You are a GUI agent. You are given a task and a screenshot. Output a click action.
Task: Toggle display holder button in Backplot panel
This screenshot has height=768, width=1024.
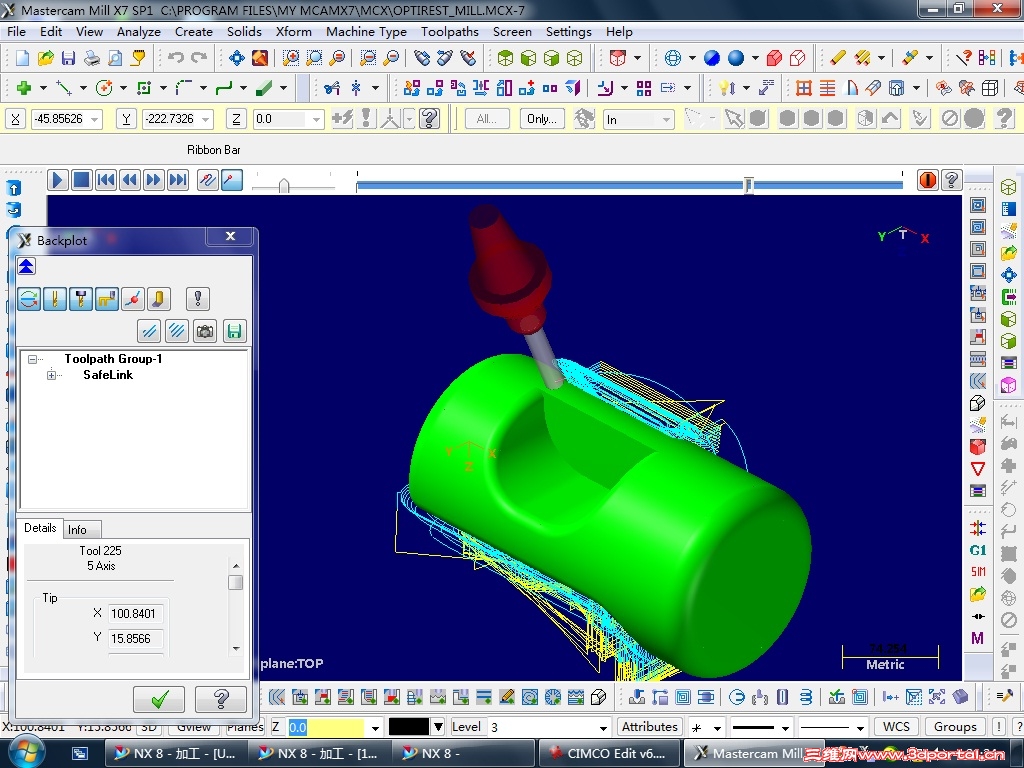[81, 298]
